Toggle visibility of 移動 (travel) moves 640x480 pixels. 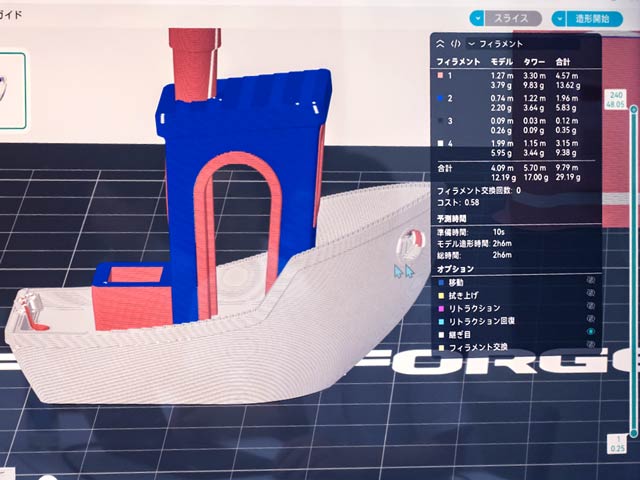pyautogui.click(x=590, y=280)
